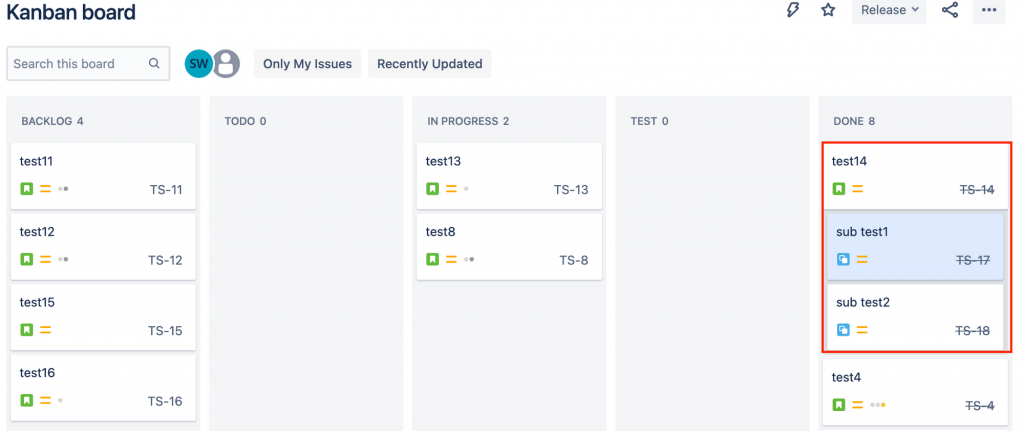Open issue key TS-12 link

(165, 260)
